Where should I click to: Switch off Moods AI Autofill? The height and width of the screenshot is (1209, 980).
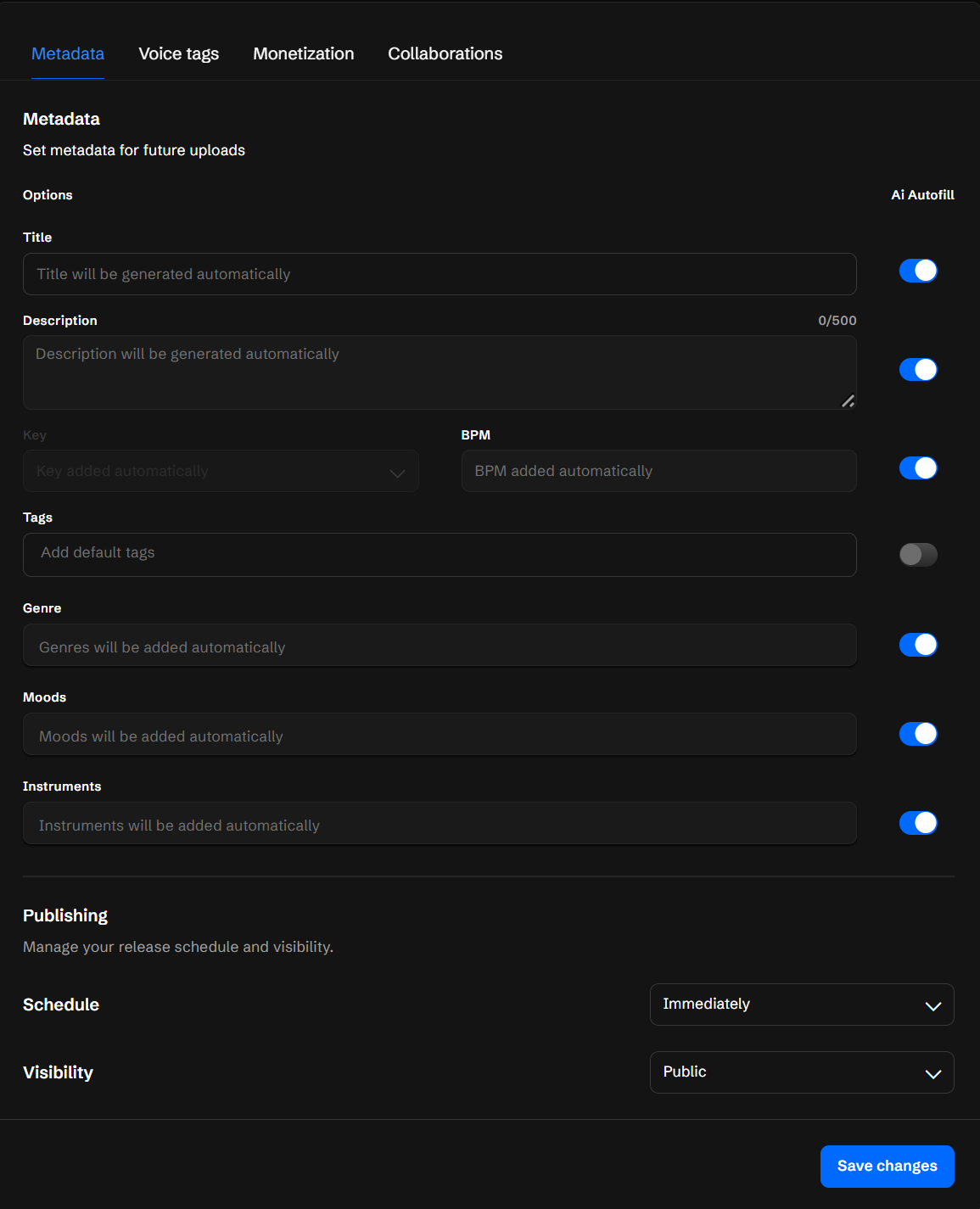918,734
